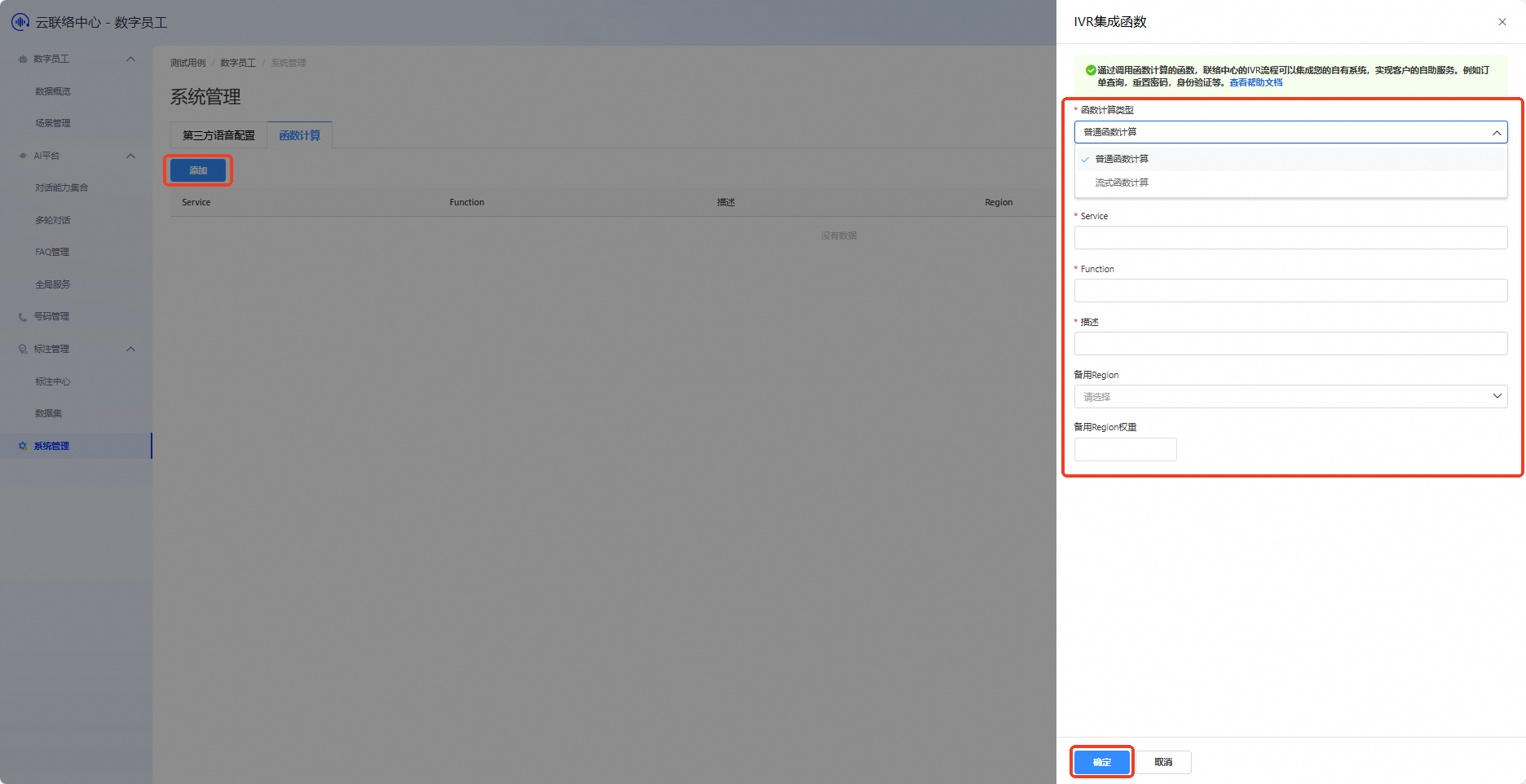Click the Cloud Contact Center logo icon
1526x784 pixels.
[20, 22]
